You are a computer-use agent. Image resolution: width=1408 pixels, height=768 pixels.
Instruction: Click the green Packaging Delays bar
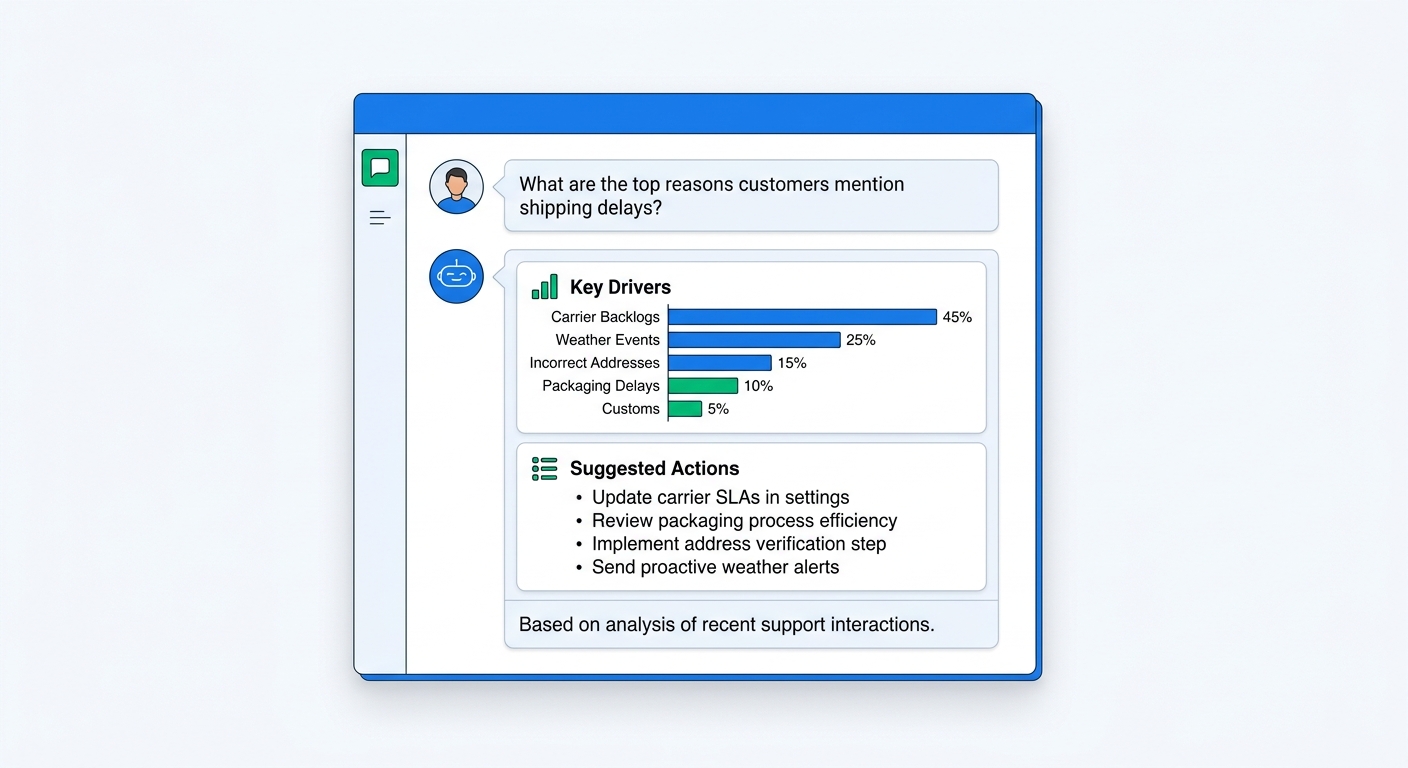point(703,386)
